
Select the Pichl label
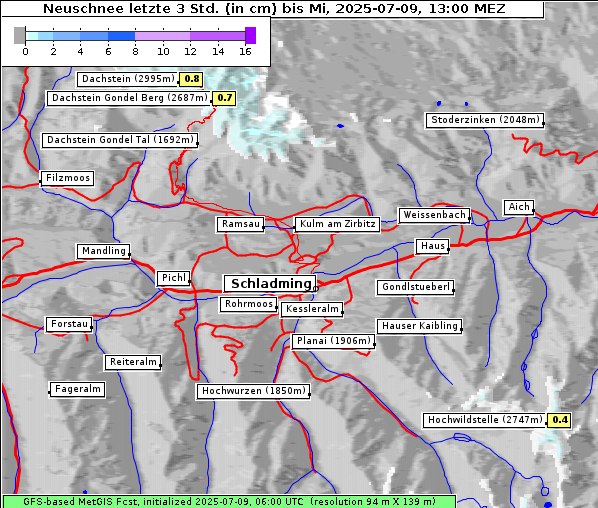(x=174, y=278)
